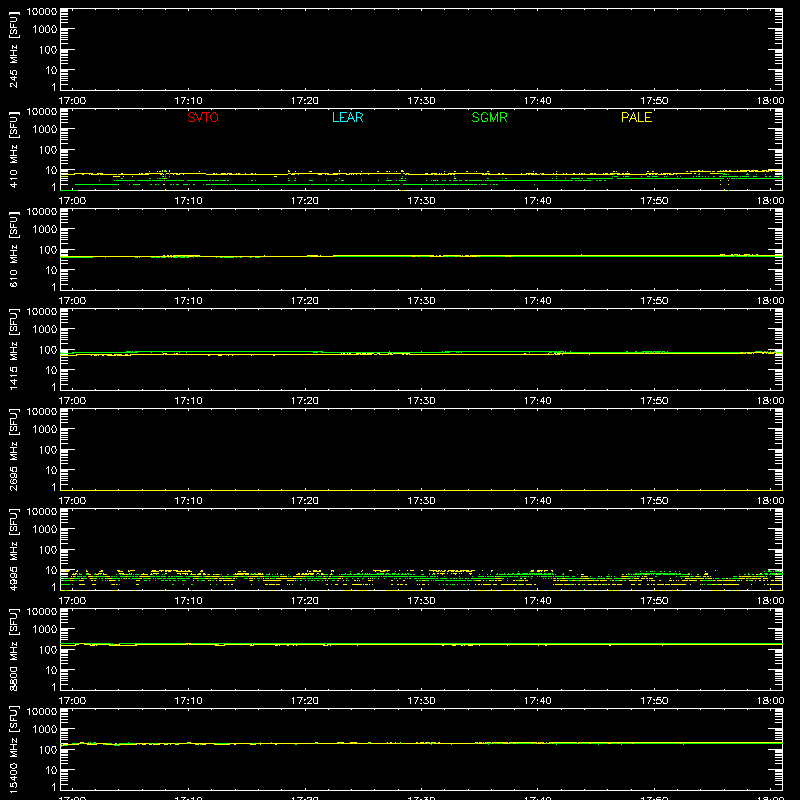The width and height of the screenshot is (800, 800).
Task: Select the 8800 MHz [SFU] axis title
Action: coord(13,649)
